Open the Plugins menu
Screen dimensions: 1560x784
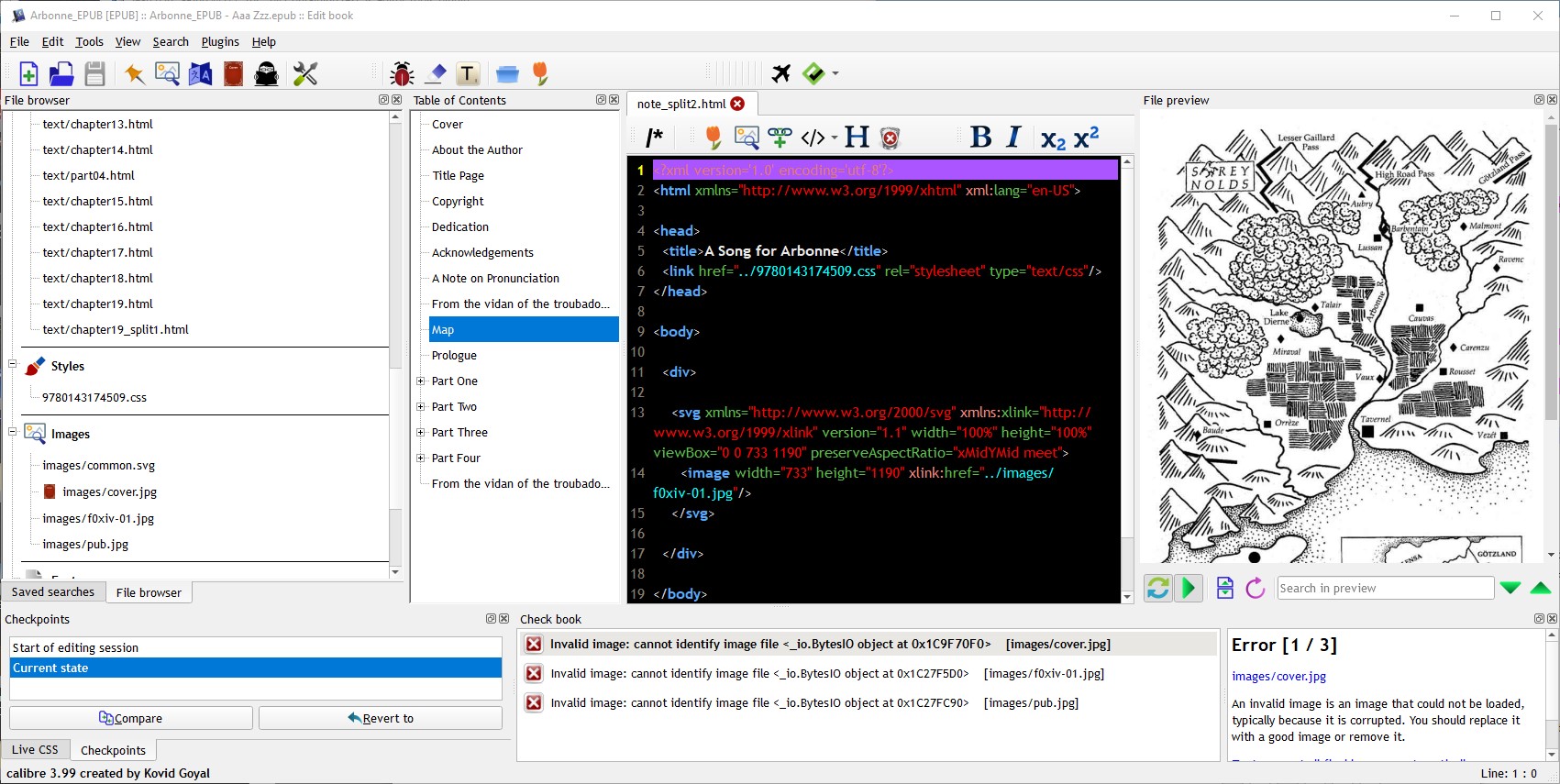[220, 42]
